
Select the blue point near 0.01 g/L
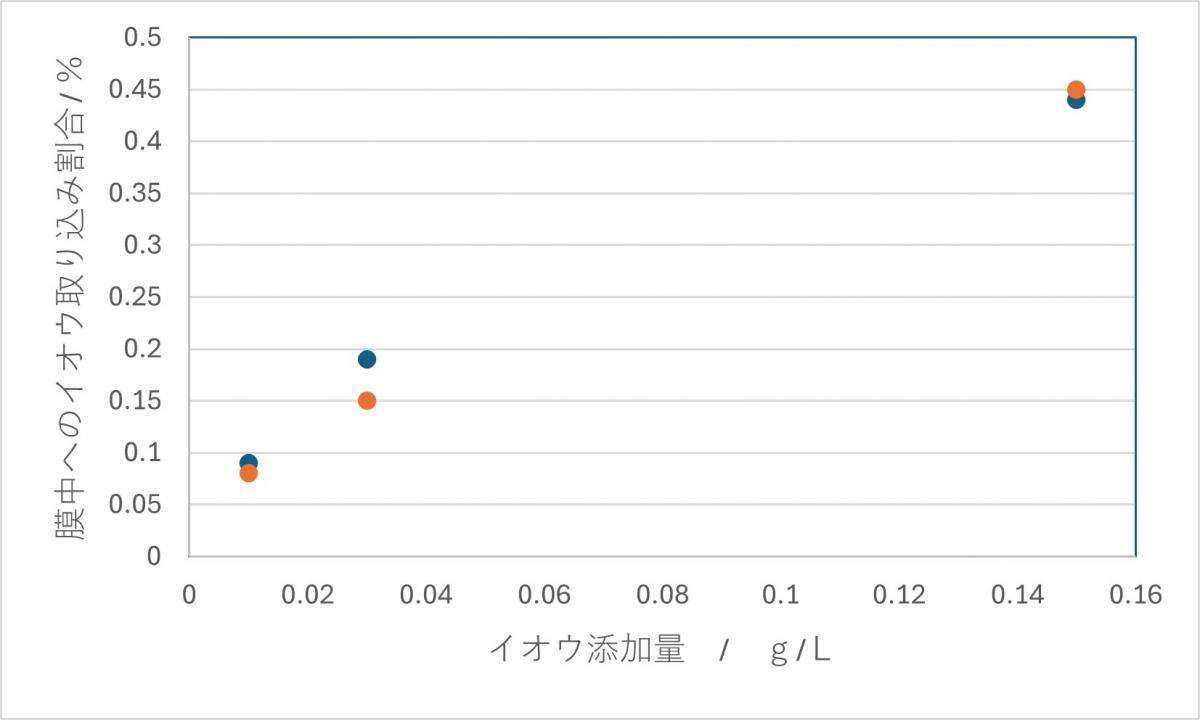click(248, 463)
